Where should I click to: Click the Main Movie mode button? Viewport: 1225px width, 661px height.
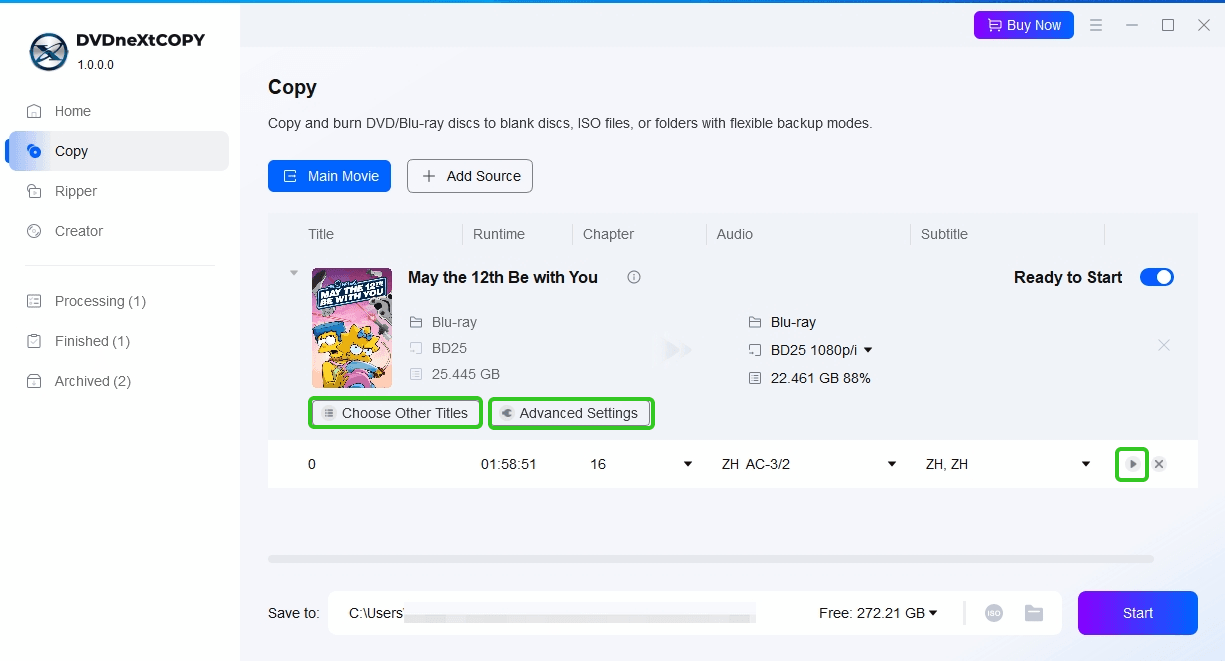tap(329, 176)
